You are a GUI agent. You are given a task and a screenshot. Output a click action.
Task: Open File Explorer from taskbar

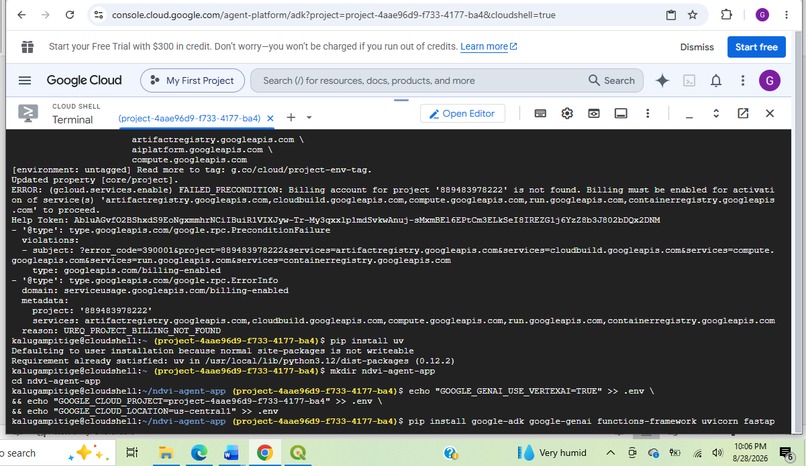tap(166, 453)
